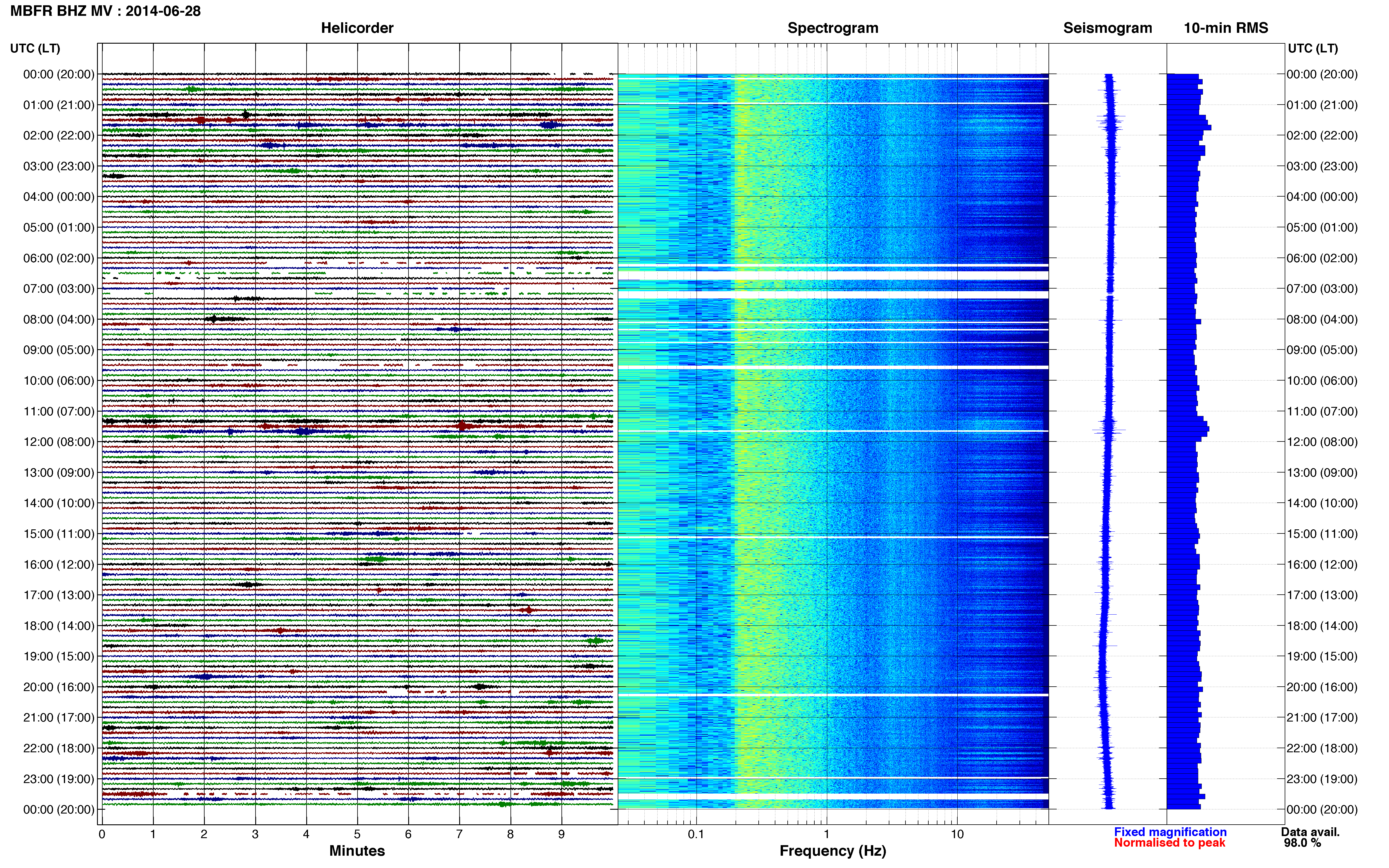Click the left '10:00 (06:00)' time label
The width and height of the screenshot is (1389, 868).
(59, 381)
